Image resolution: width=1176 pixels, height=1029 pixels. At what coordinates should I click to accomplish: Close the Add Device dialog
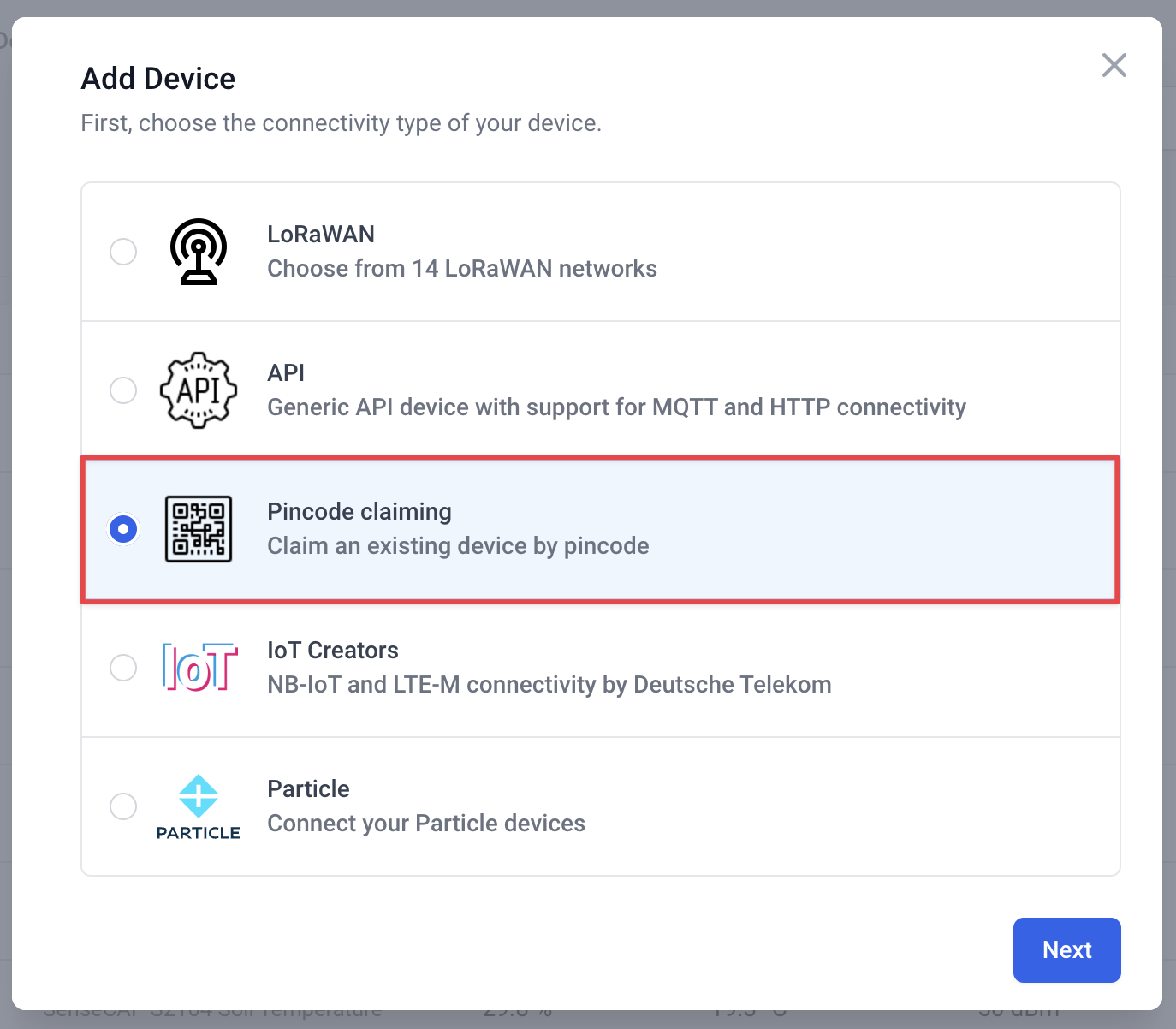[1114, 65]
